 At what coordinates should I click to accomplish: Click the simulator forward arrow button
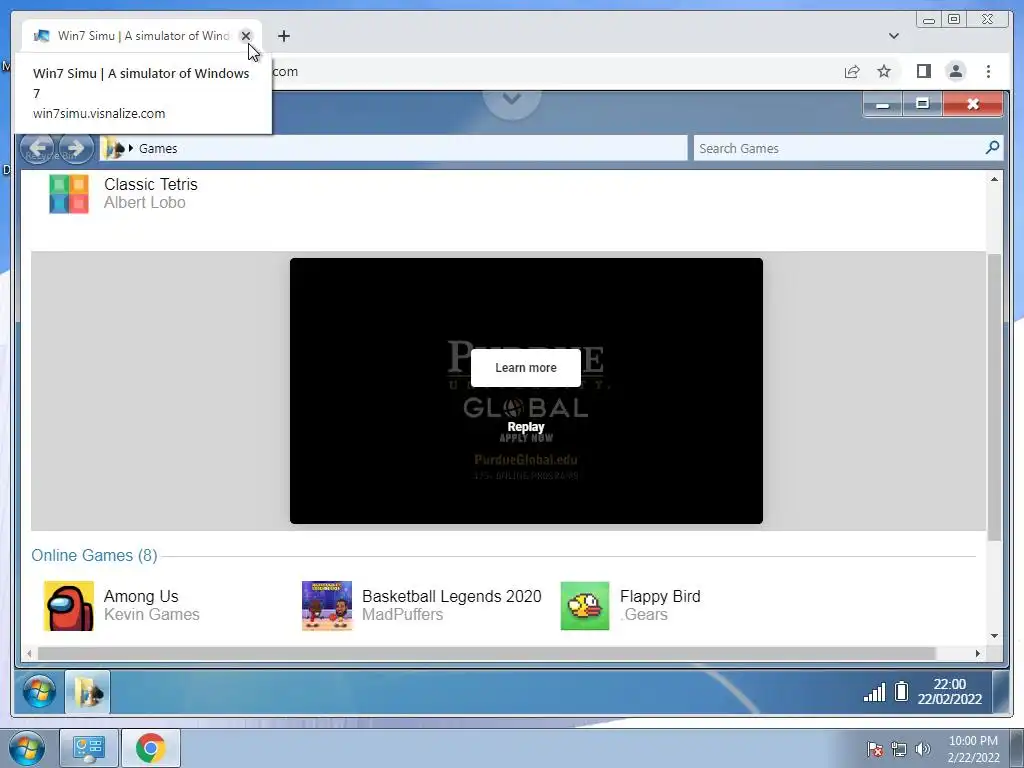coord(75,148)
